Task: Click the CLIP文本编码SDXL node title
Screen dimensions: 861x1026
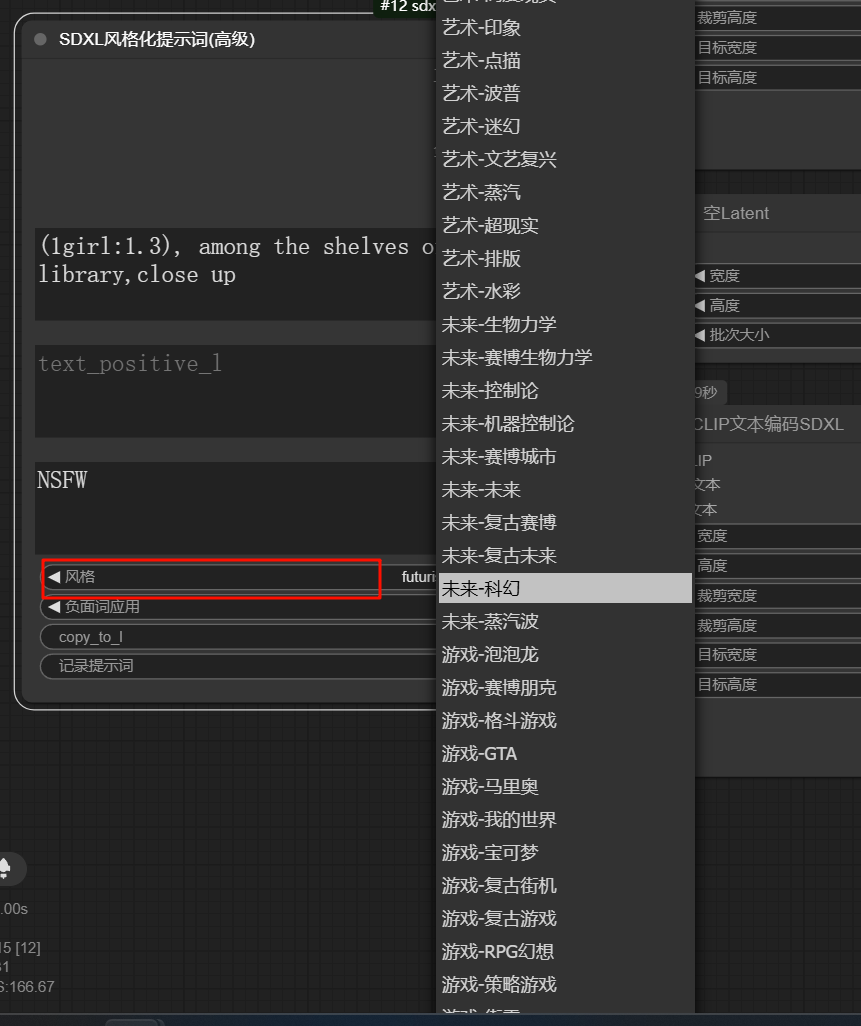Action: pyautogui.click(x=769, y=424)
